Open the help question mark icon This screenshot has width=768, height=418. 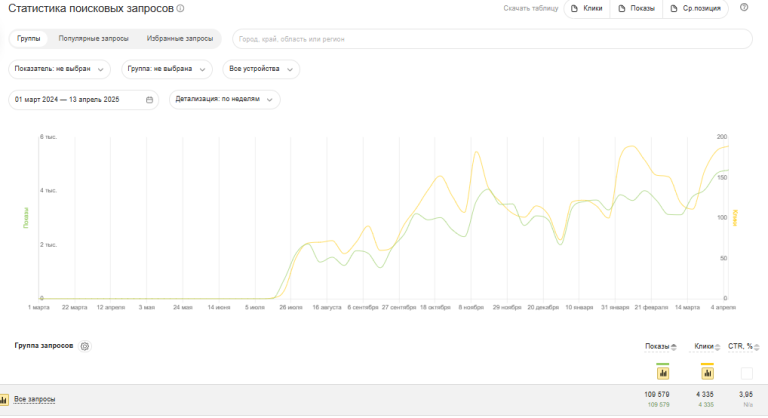pyautogui.click(x=744, y=7)
